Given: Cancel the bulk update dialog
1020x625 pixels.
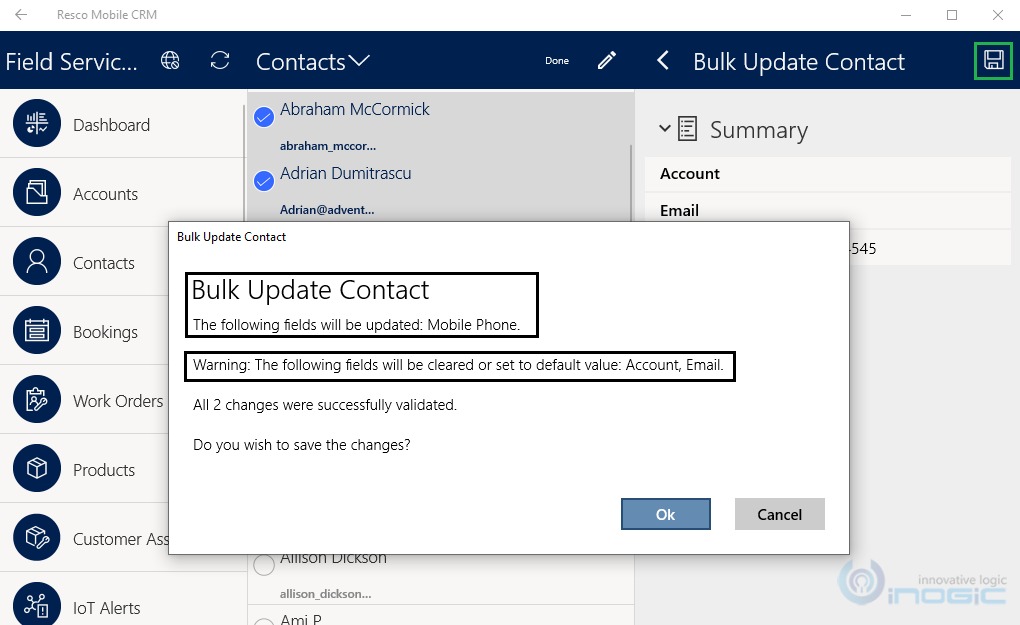Looking at the screenshot, I should pyautogui.click(x=779, y=514).
